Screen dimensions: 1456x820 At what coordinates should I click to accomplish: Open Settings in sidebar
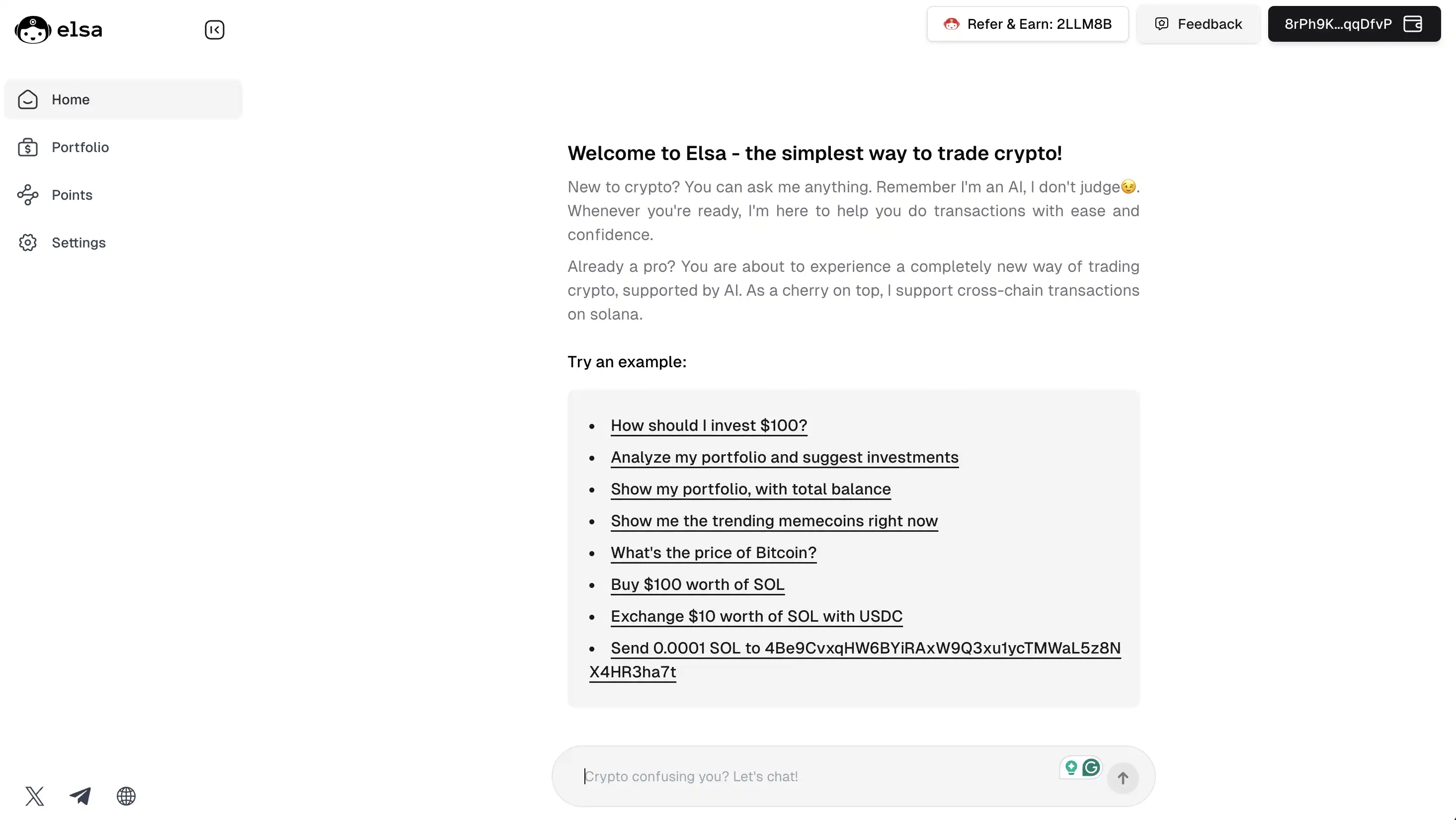78,242
